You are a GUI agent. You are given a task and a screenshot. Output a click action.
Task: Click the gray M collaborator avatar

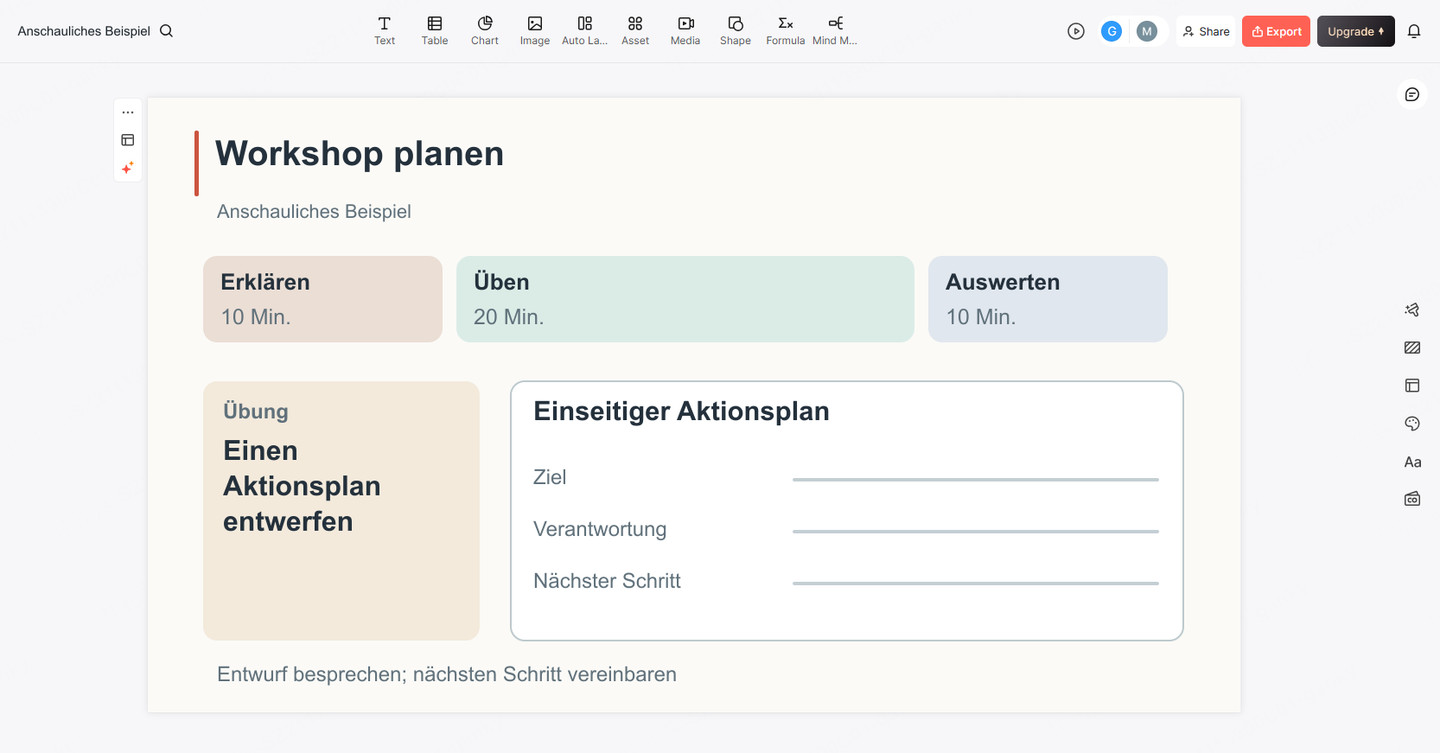coord(1147,31)
